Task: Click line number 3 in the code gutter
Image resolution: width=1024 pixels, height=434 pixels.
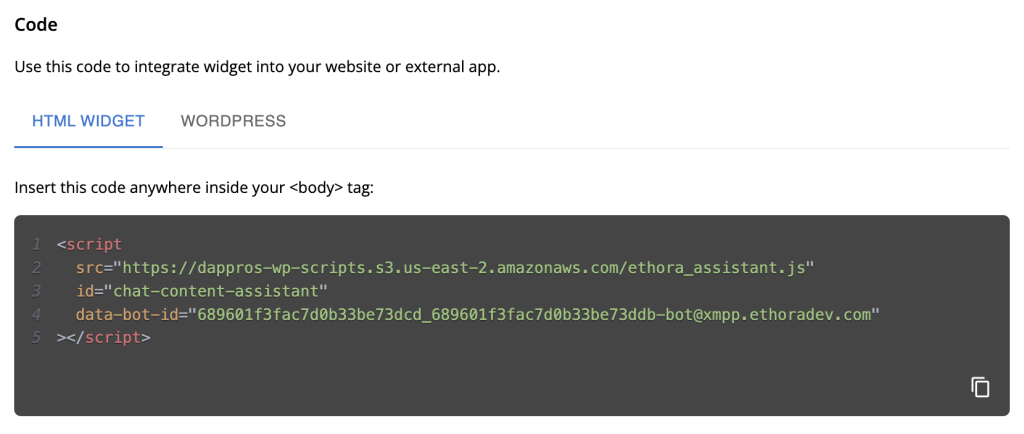Action: [37, 292]
